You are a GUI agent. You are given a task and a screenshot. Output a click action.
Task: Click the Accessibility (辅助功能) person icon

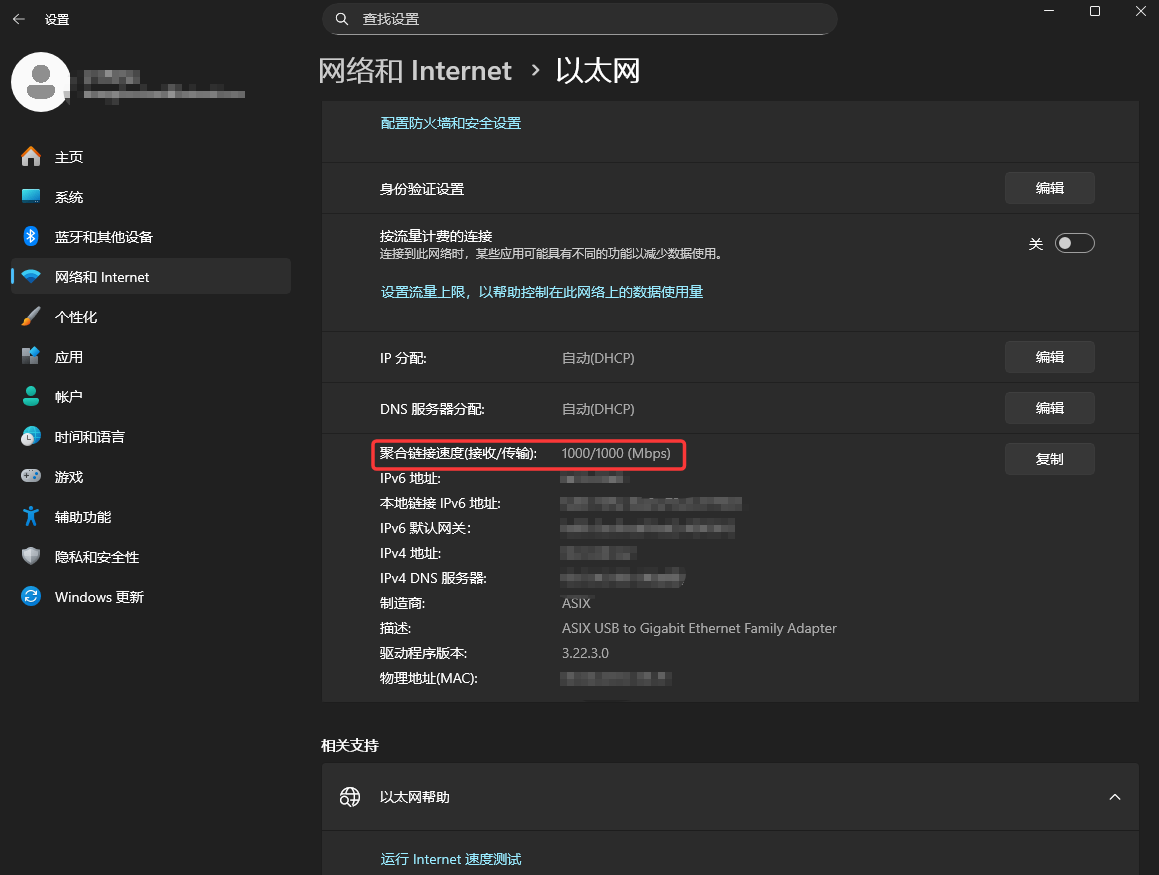pyautogui.click(x=31, y=517)
